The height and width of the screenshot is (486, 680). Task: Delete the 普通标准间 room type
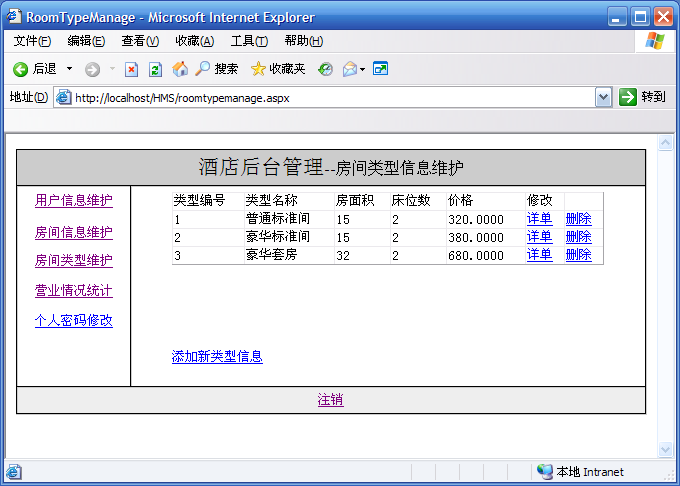click(578, 219)
